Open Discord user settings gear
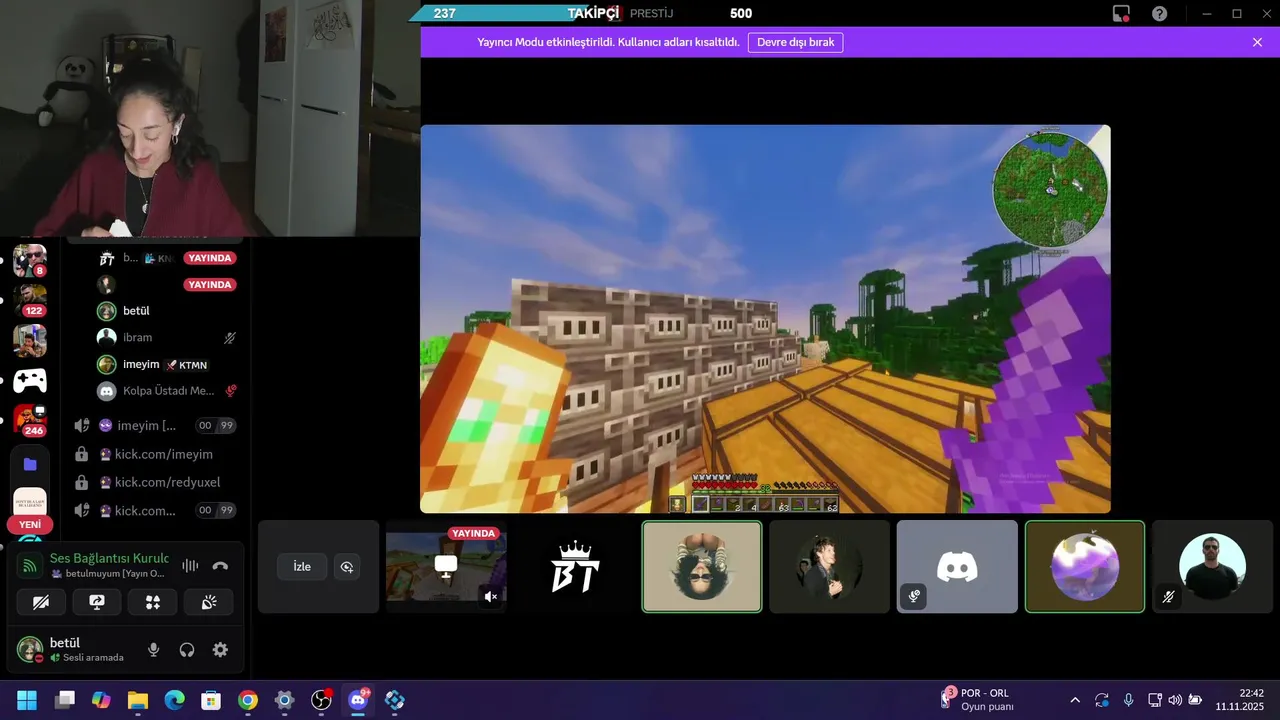Viewport: 1280px width, 720px height. pyautogui.click(x=220, y=650)
